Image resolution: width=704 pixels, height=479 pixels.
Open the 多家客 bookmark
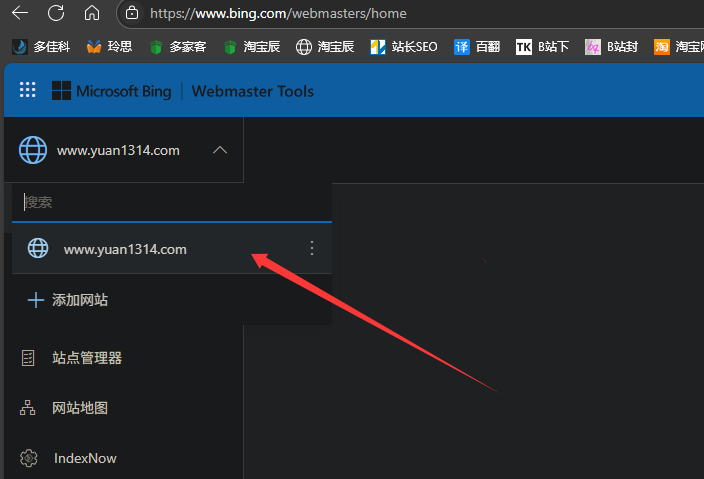click(177, 47)
